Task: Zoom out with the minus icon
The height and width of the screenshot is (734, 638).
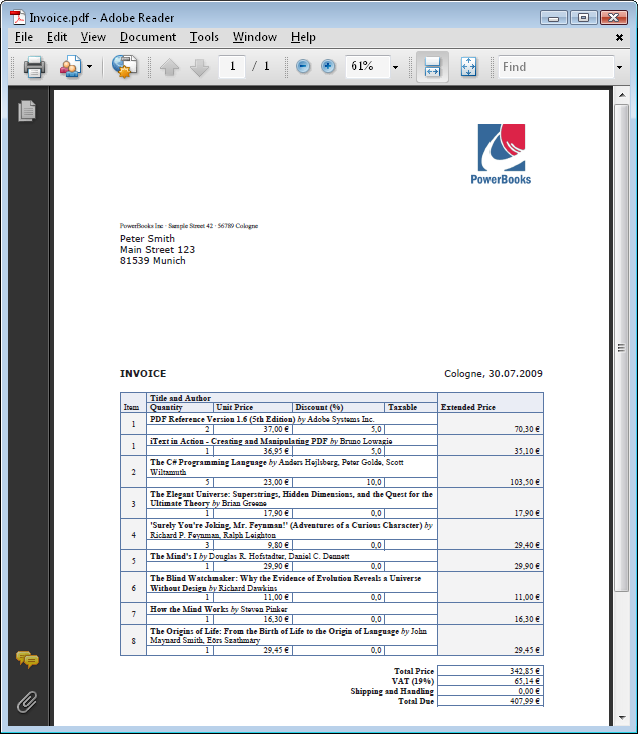Action: tap(304, 67)
